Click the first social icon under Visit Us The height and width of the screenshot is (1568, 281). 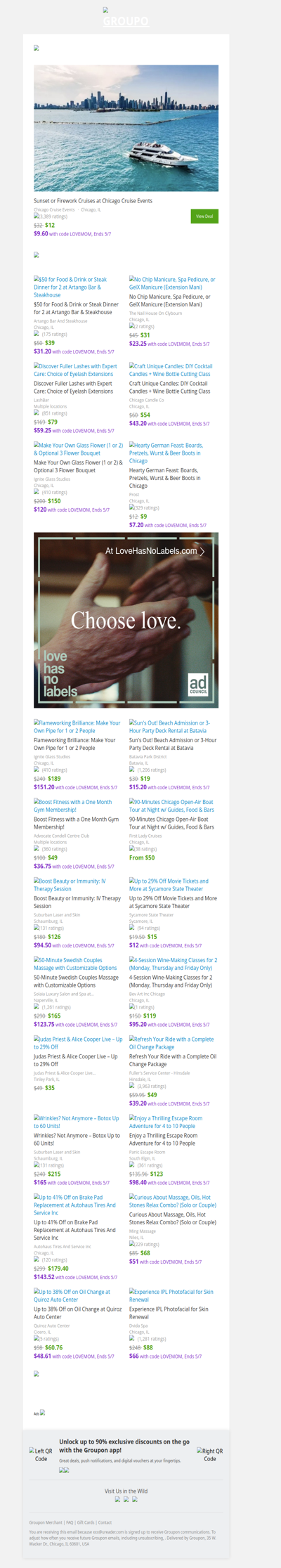click(x=117, y=1499)
